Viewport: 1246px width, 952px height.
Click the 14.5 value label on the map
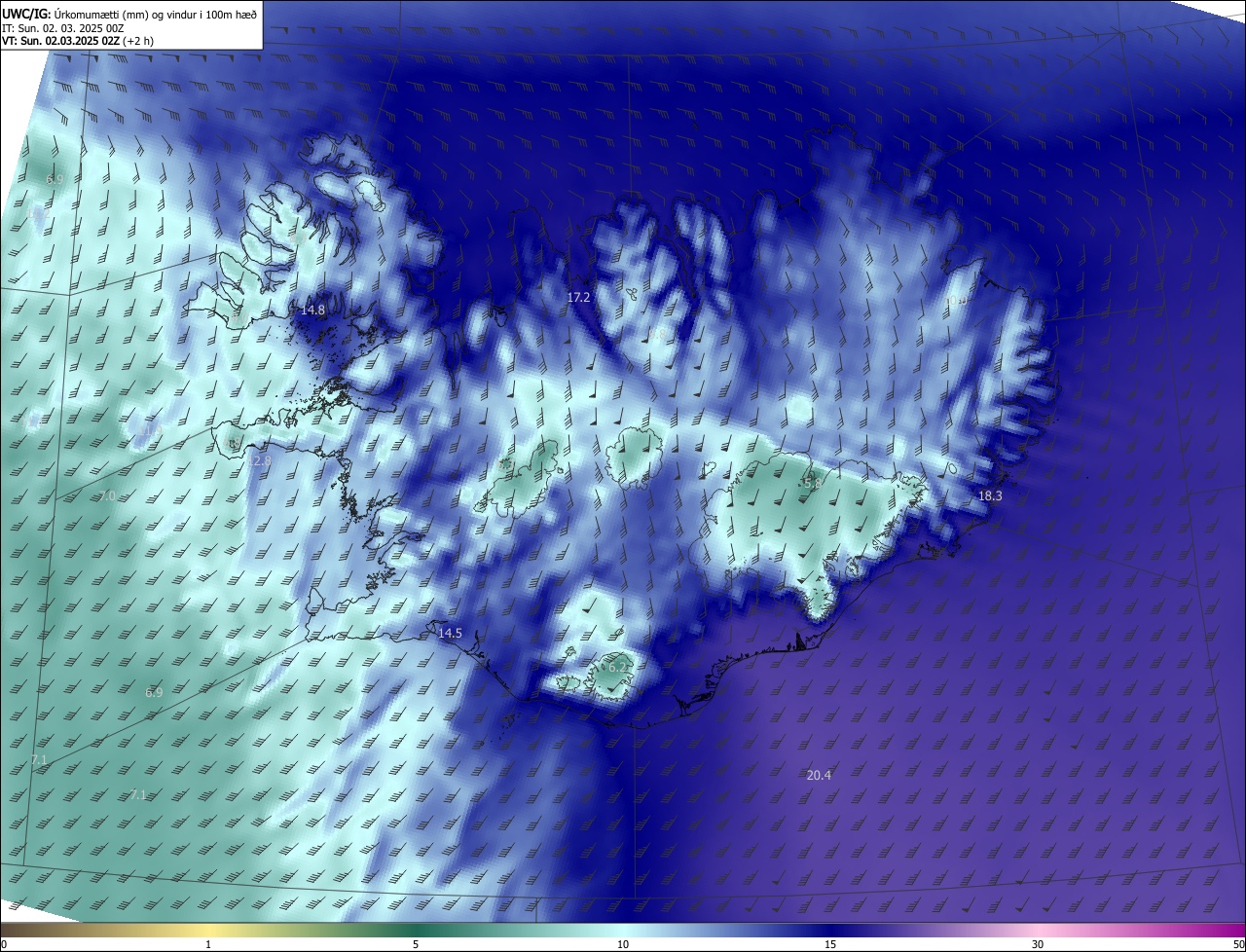(x=450, y=633)
